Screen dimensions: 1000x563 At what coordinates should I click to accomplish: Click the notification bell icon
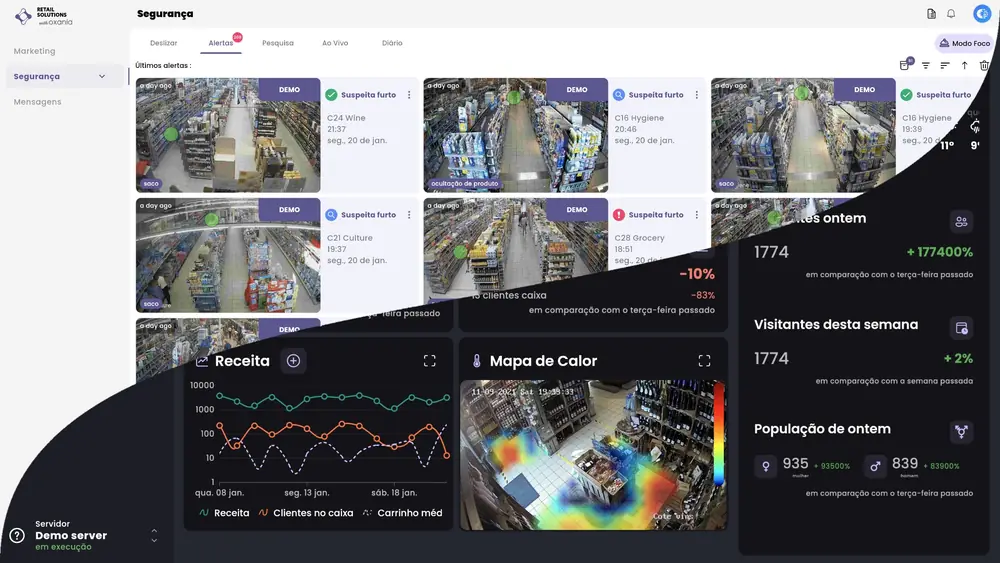point(951,13)
